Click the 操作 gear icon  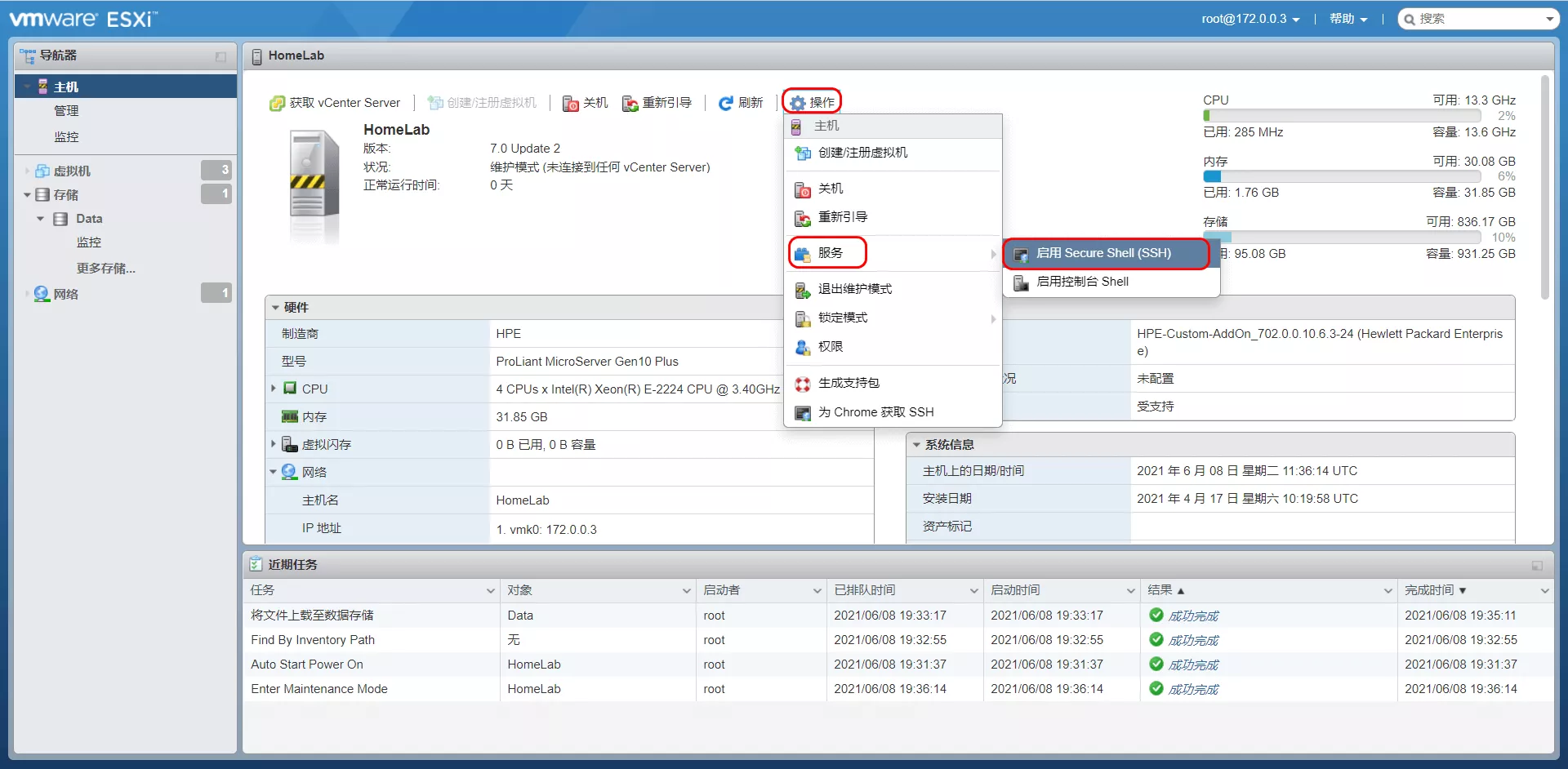pos(798,103)
